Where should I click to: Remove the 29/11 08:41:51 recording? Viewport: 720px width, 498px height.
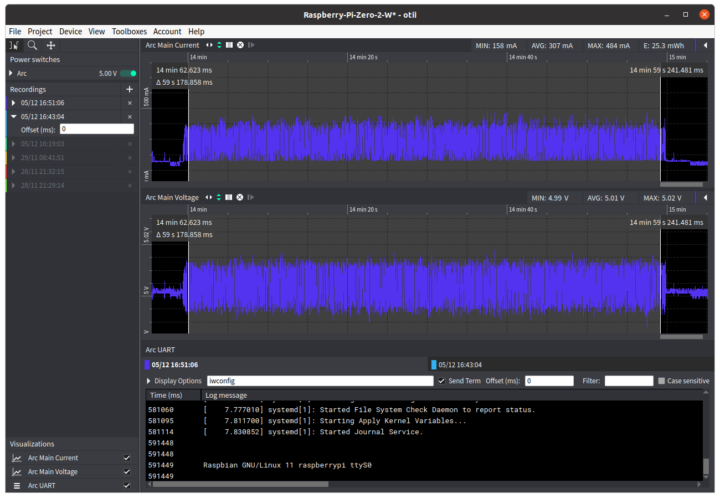tap(129, 157)
